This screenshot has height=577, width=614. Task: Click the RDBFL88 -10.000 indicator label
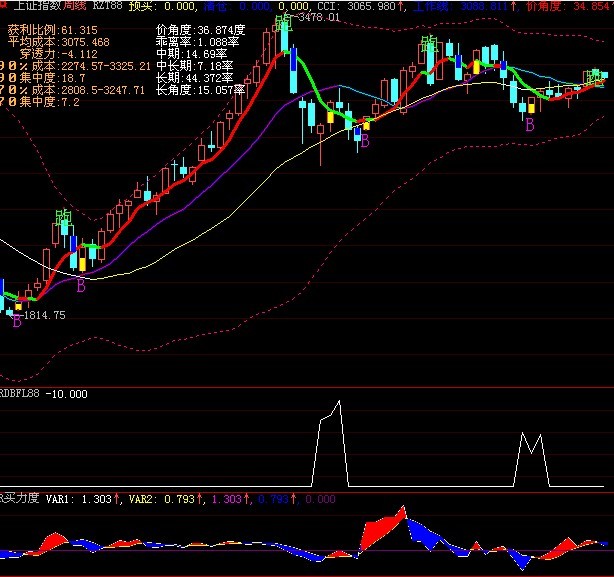click(x=43, y=393)
